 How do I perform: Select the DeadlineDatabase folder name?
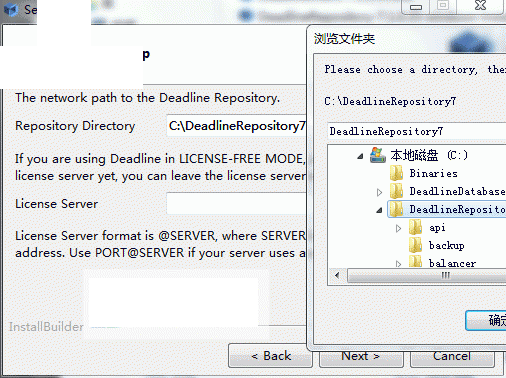click(457, 192)
